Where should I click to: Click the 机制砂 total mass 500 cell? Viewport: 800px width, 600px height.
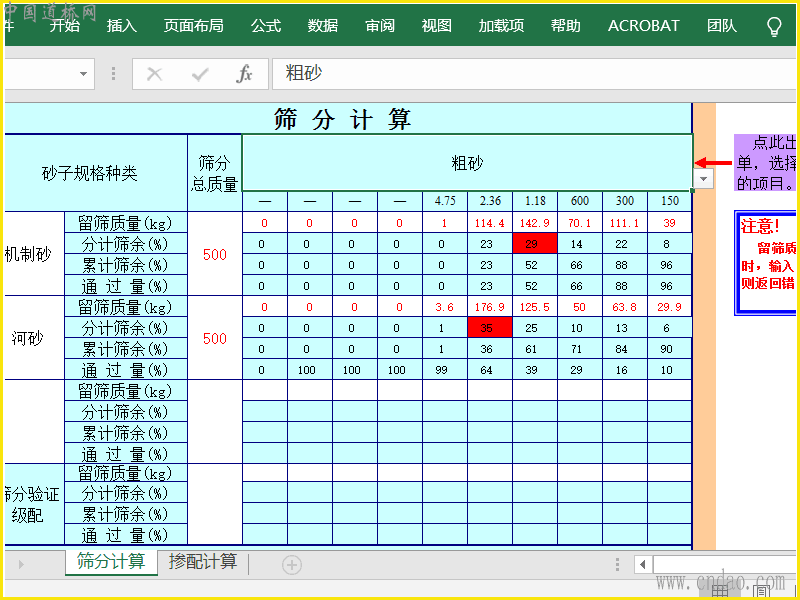coord(215,254)
